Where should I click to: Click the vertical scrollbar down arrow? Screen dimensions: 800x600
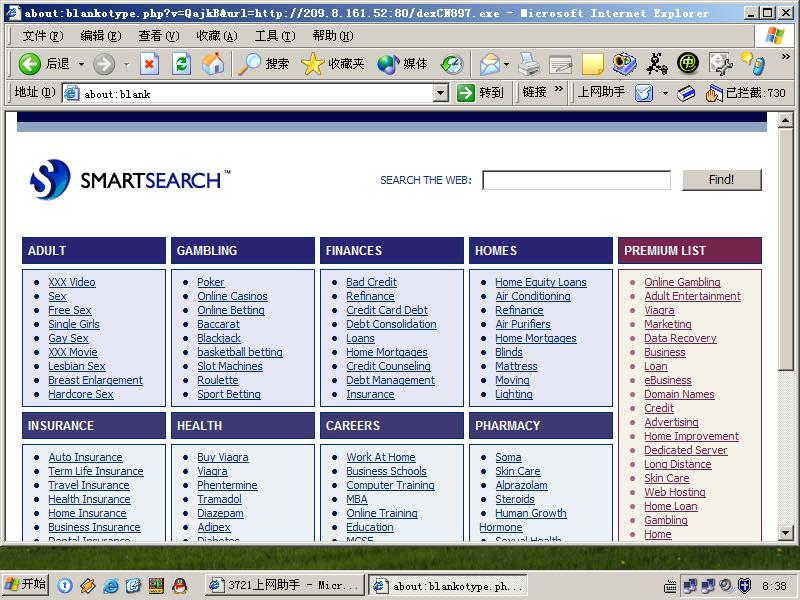coord(786,533)
